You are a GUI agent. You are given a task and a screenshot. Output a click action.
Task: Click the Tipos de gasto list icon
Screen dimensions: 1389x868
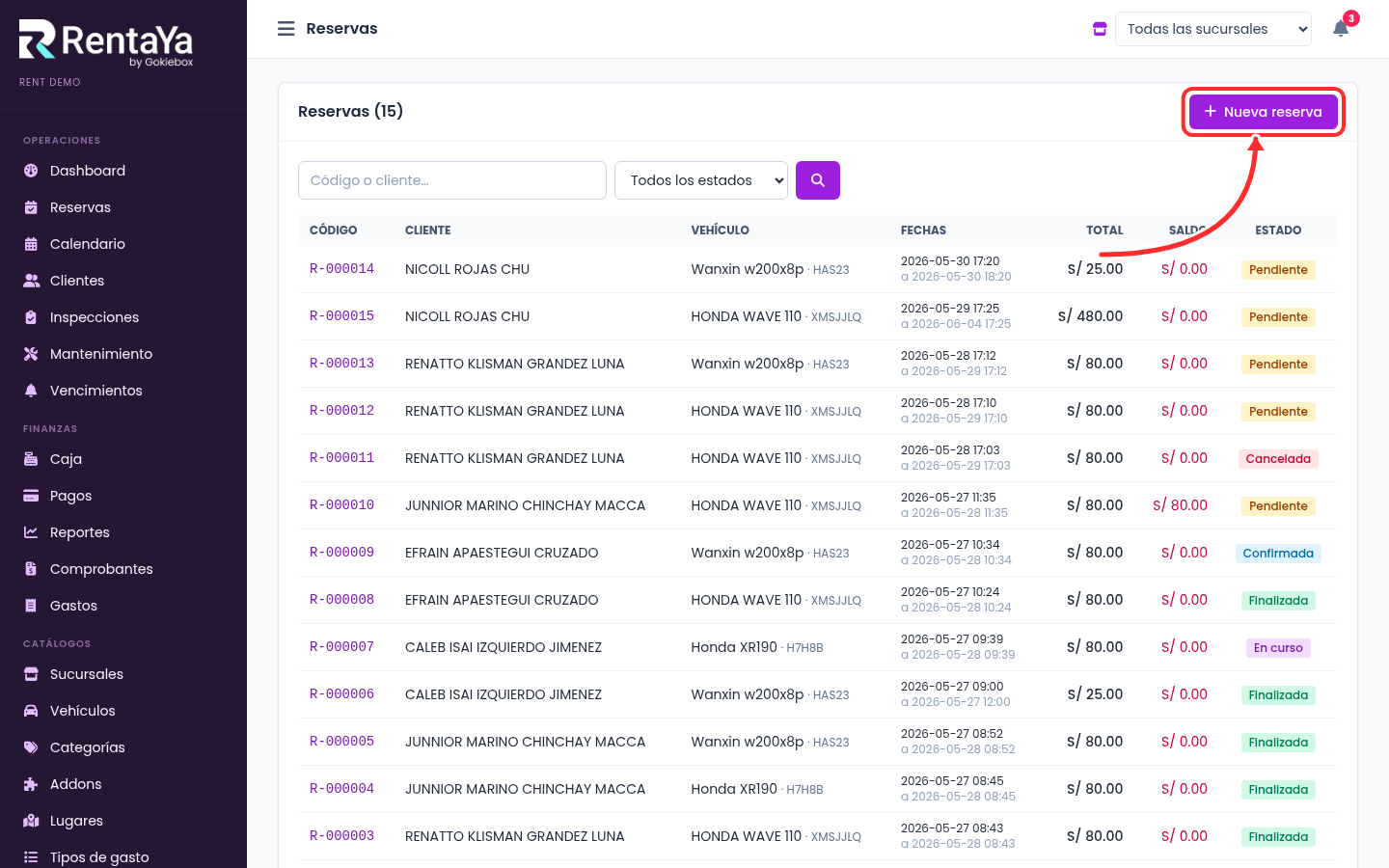click(x=31, y=857)
